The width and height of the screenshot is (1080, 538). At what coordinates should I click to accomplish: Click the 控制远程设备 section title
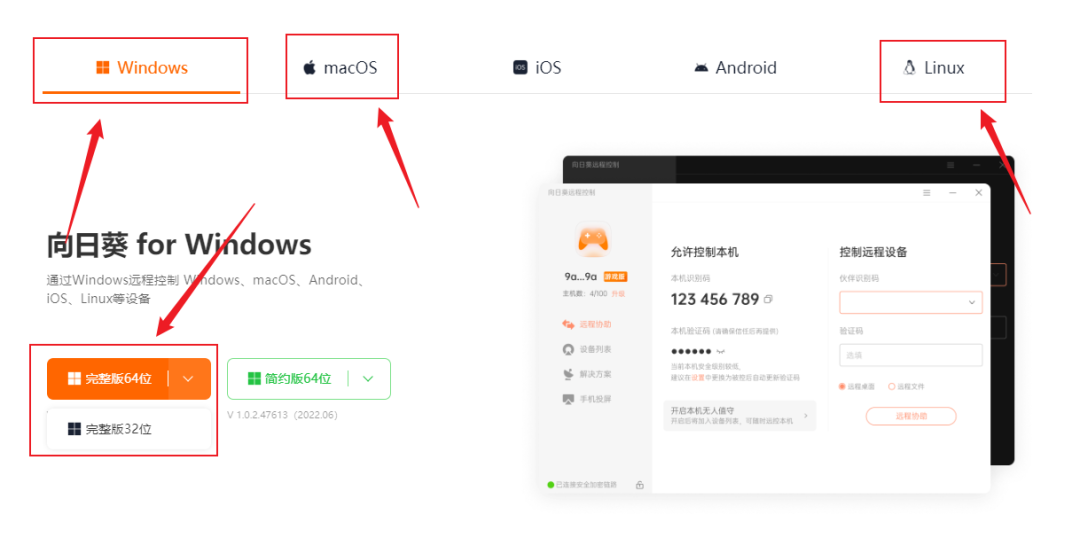pos(873,252)
